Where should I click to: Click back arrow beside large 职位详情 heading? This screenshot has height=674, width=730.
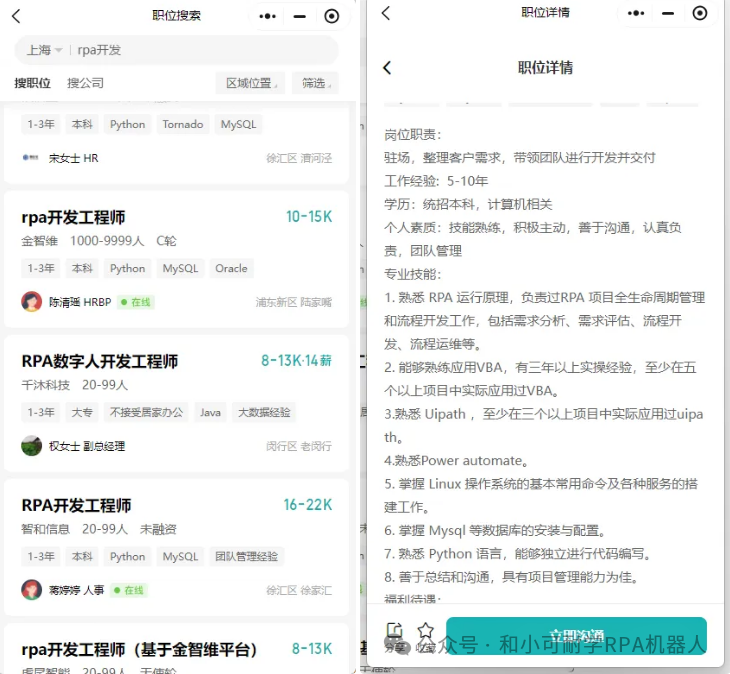tap(388, 68)
